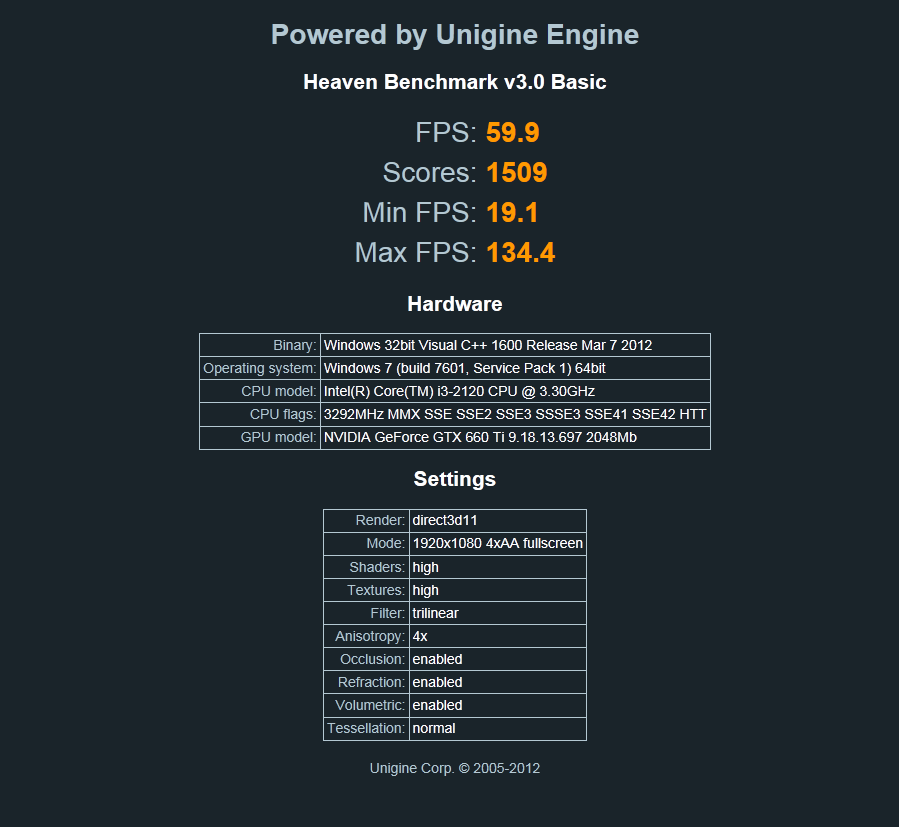Click the Hardware section heading
The width and height of the screenshot is (899, 827).
(455, 304)
